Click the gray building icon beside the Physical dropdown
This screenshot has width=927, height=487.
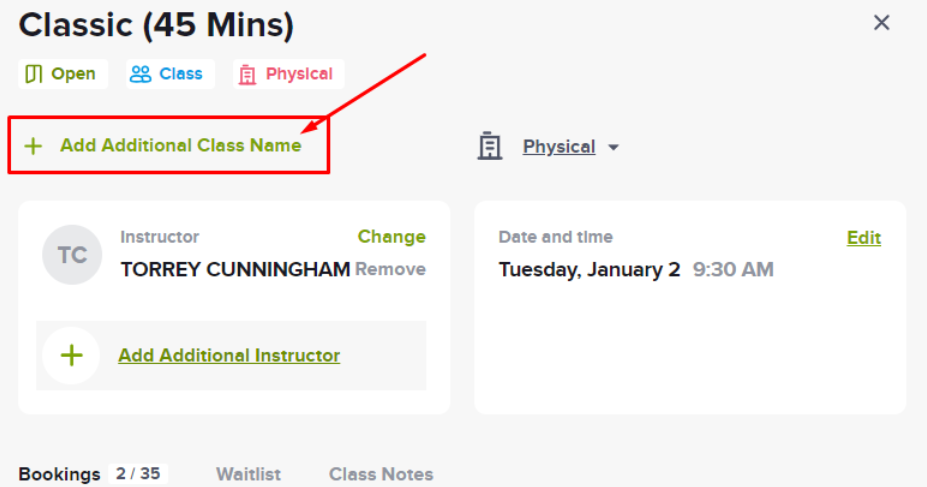tap(490, 146)
